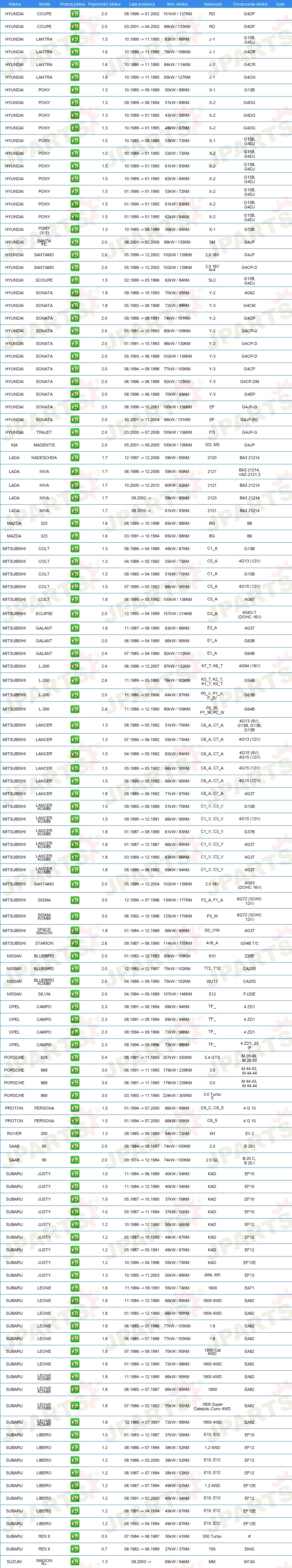Viewport: 292px width, 1568px height.
Task: Click engine code FJ20E
Action: [x=249, y=994]
